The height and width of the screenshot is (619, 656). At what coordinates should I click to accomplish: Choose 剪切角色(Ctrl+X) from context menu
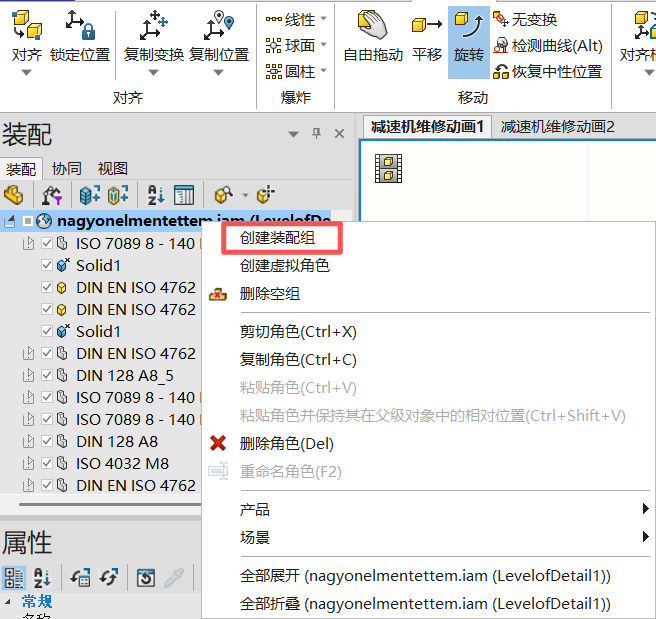[x=298, y=332]
